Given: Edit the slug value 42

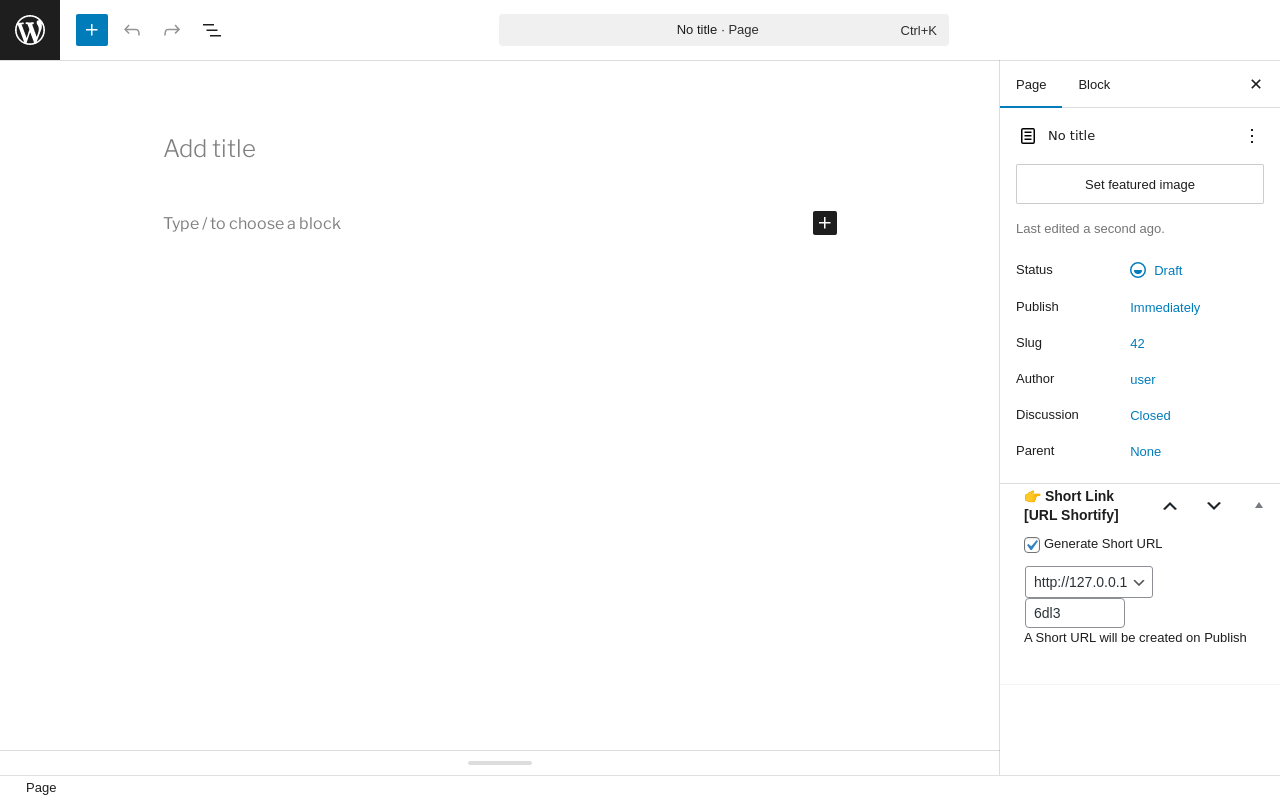Looking at the screenshot, I should pyautogui.click(x=1137, y=343).
